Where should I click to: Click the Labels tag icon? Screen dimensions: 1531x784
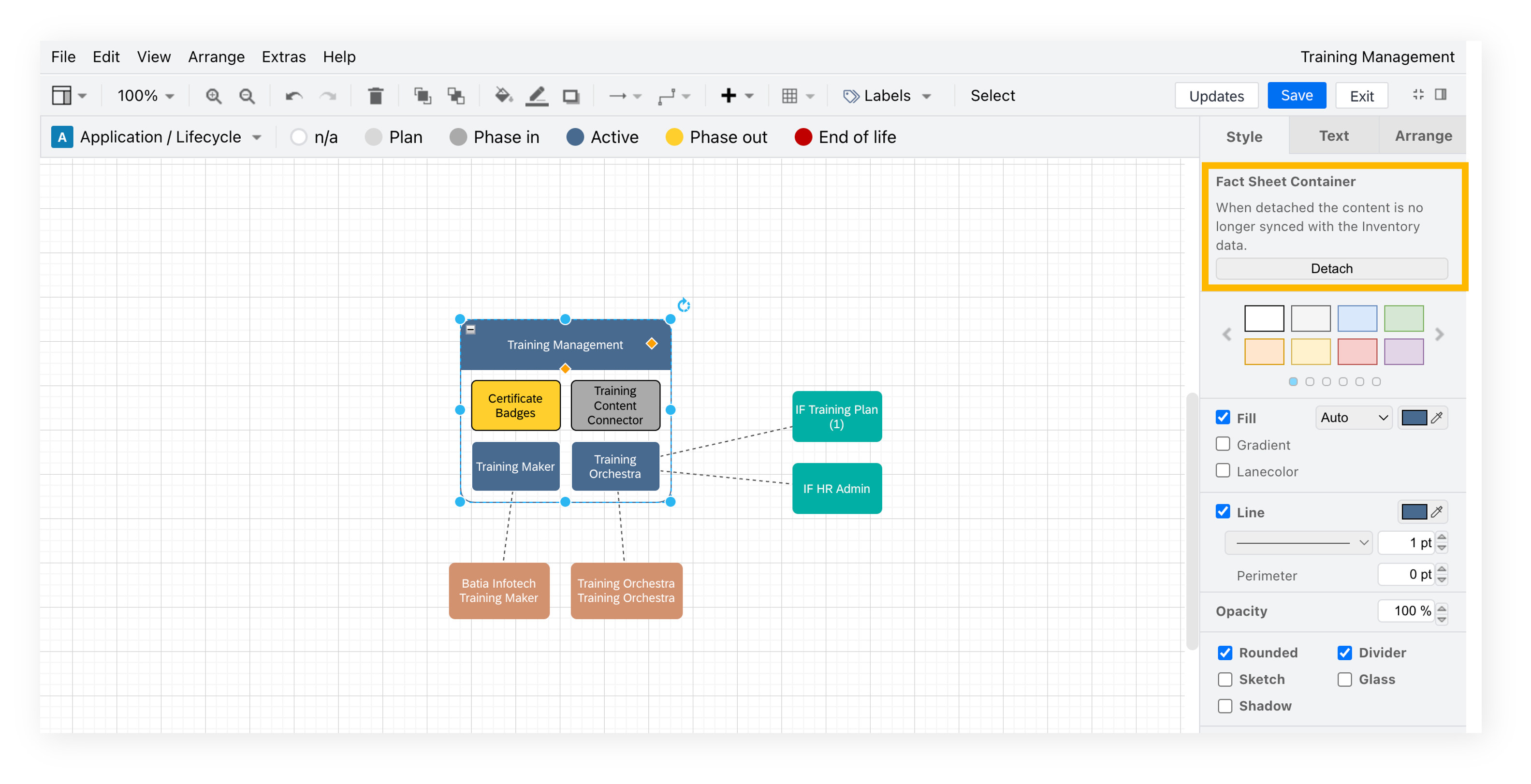coord(851,96)
